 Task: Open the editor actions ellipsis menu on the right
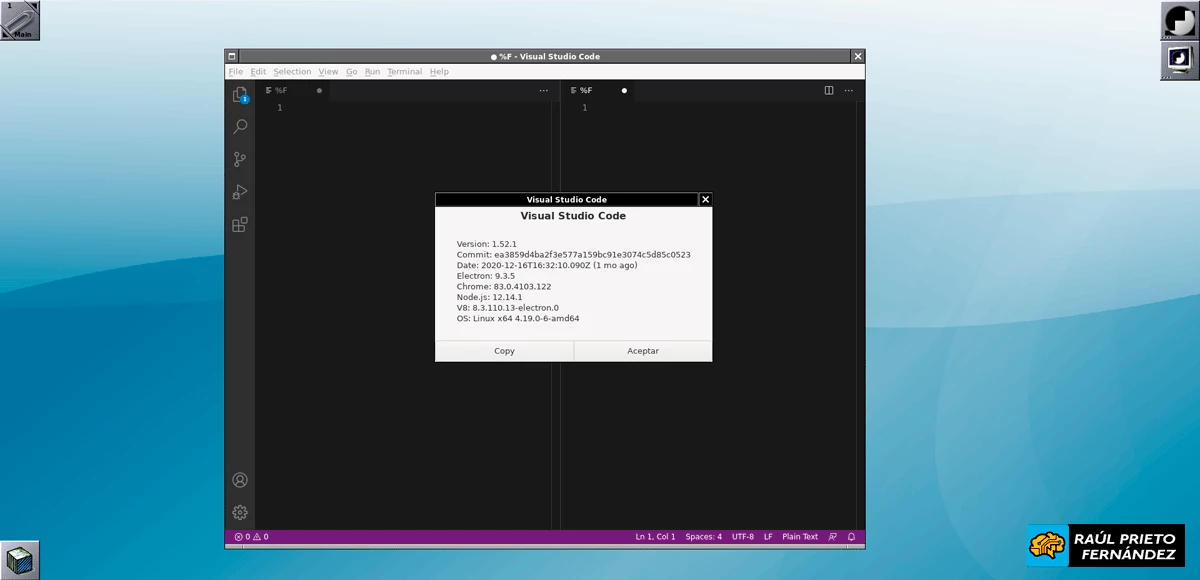[847, 90]
